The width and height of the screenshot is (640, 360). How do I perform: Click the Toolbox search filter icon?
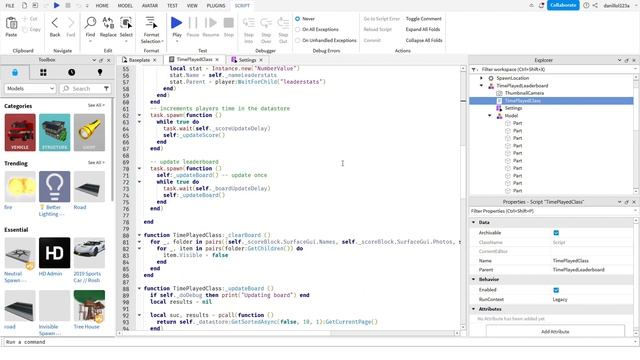click(x=107, y=89)
